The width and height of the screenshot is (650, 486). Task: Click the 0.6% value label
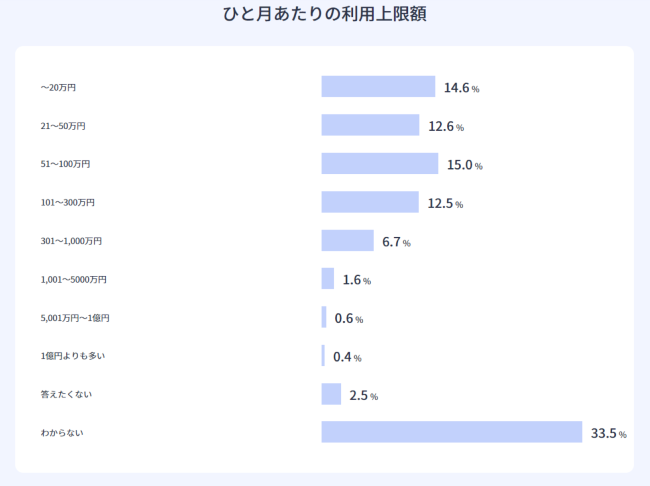click(x=348, y=319)
